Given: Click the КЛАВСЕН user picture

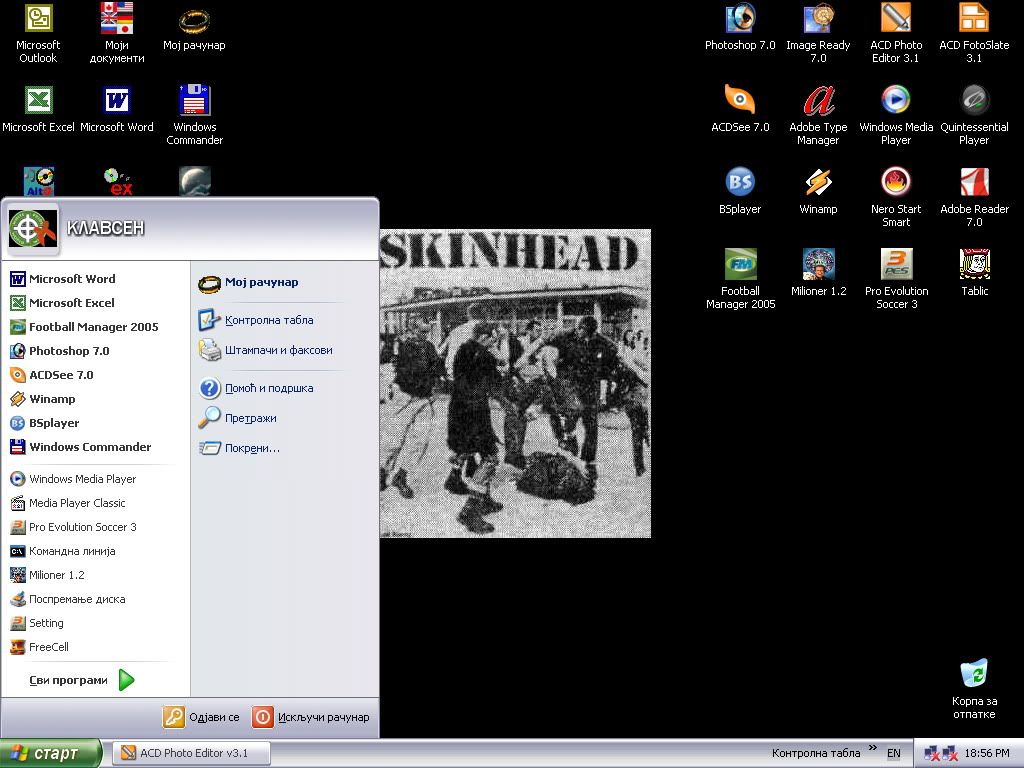Looking at the screenshot, I should 33,229.
